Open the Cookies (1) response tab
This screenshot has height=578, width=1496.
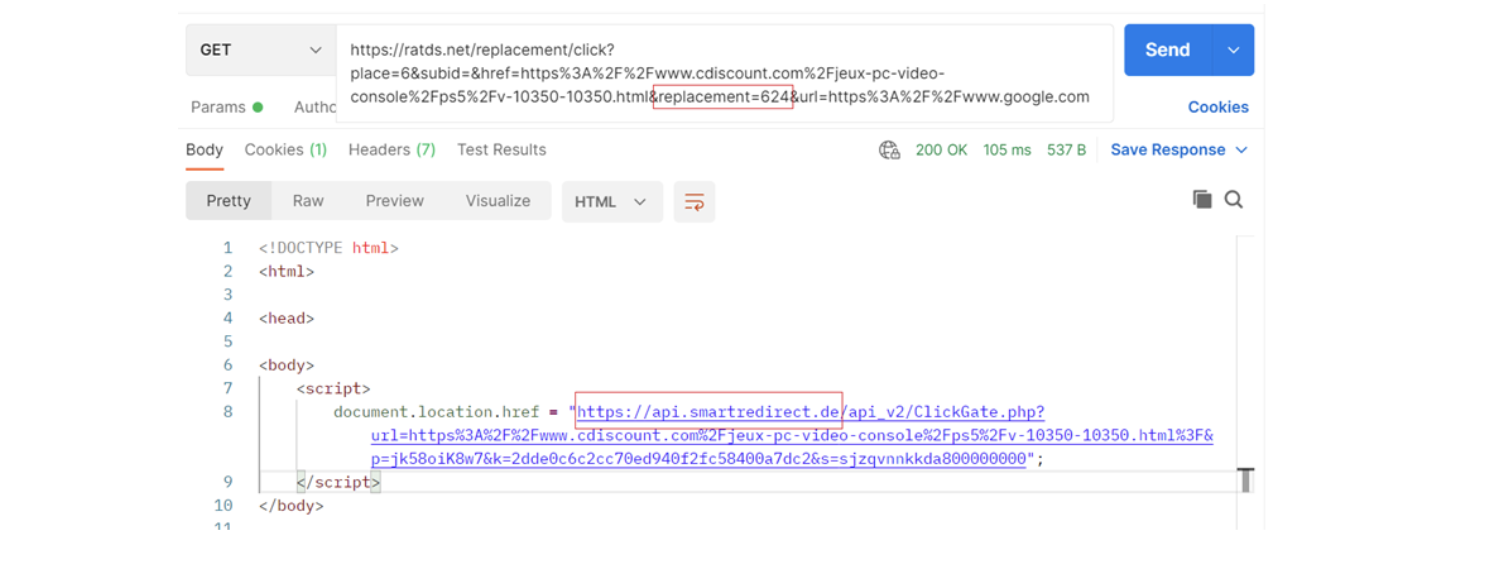(x=285, y=149)
